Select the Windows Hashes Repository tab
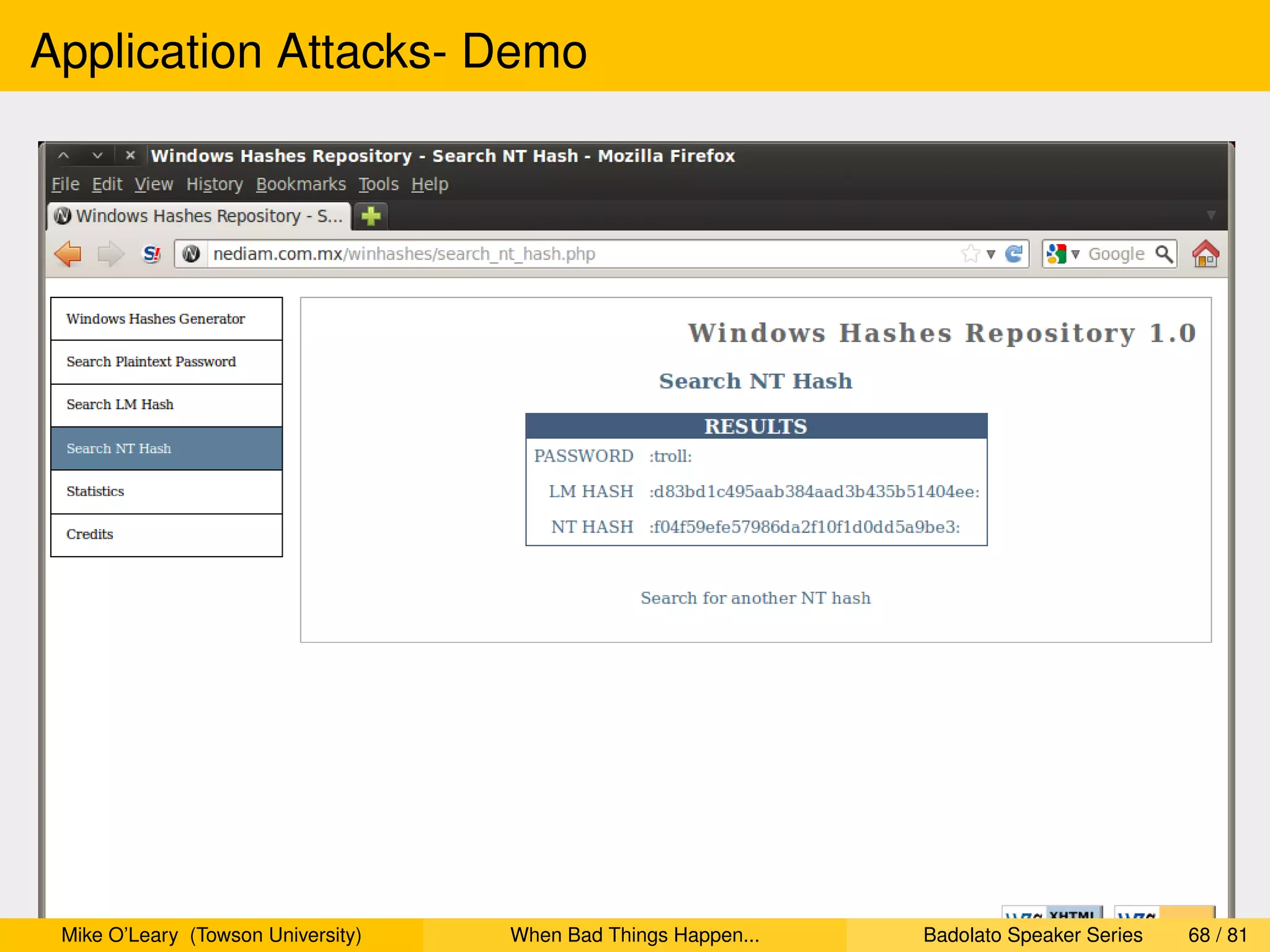 [x=200, y=216]
